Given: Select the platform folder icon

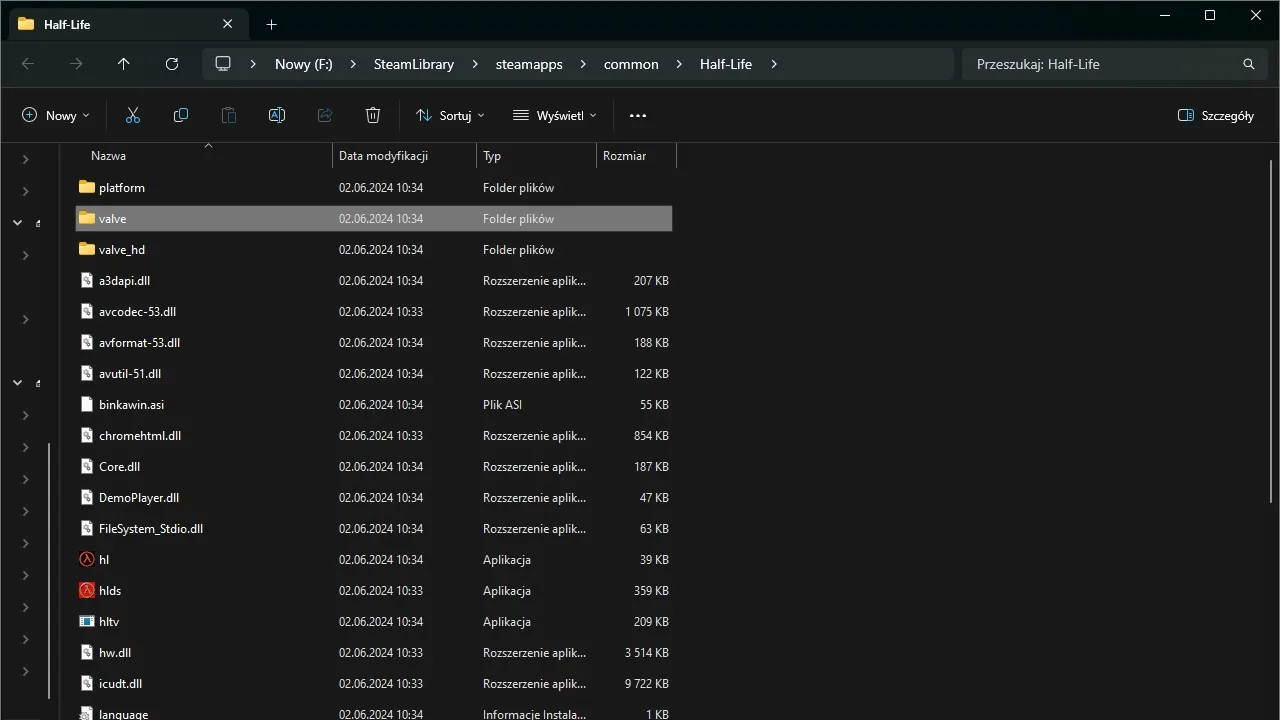Looking at the screenshot, I should point(87,188).
